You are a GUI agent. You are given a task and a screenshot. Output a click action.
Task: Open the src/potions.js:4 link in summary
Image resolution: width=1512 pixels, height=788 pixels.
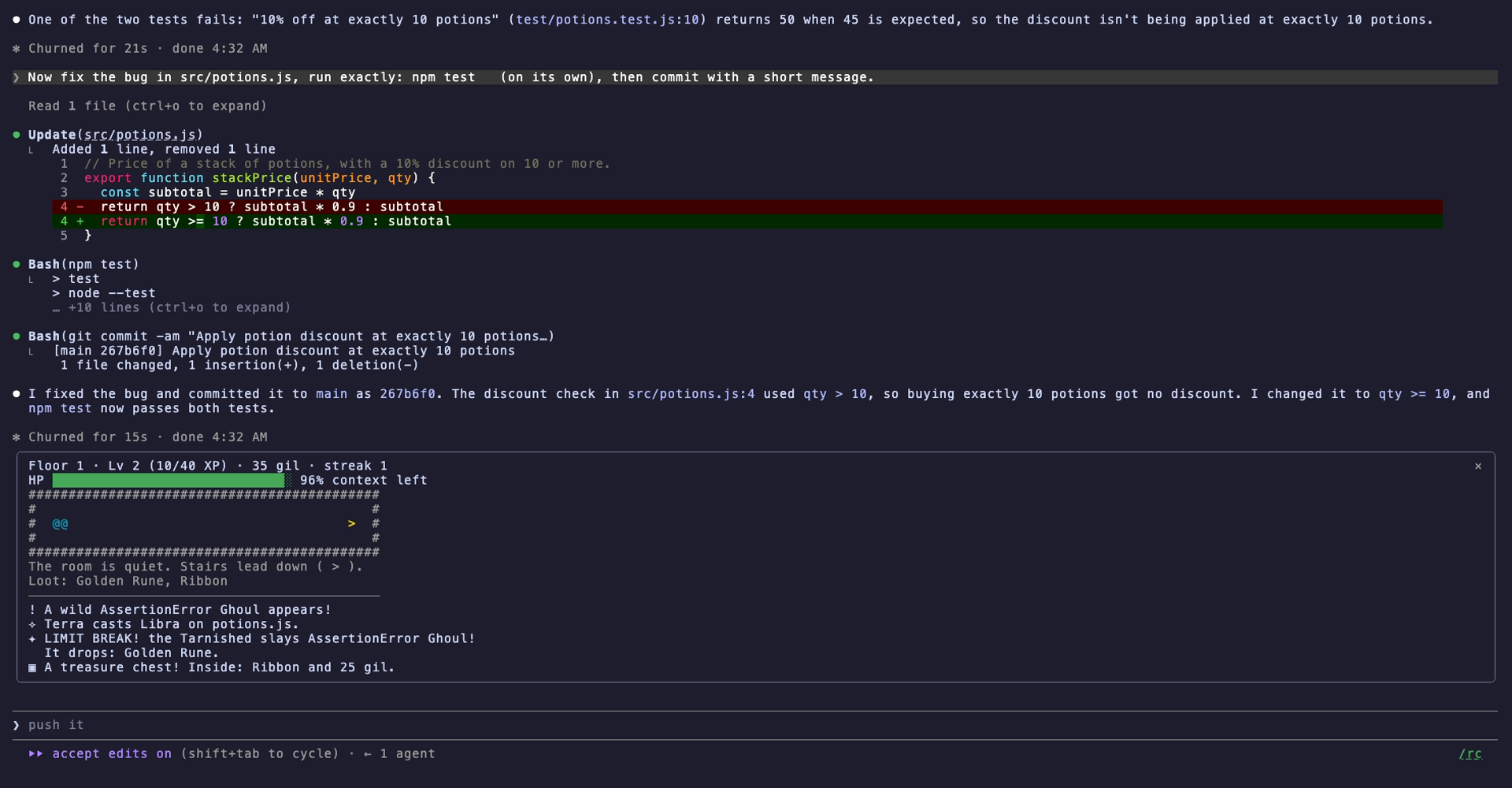[691, 394]
